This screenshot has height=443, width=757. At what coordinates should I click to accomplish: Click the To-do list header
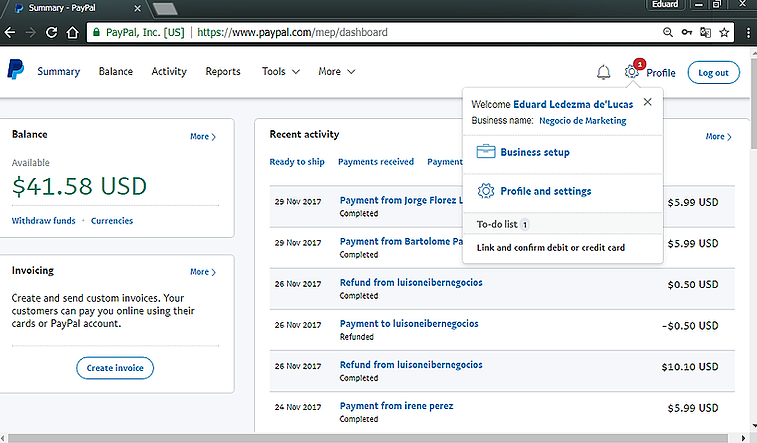(x=562, y=224)
